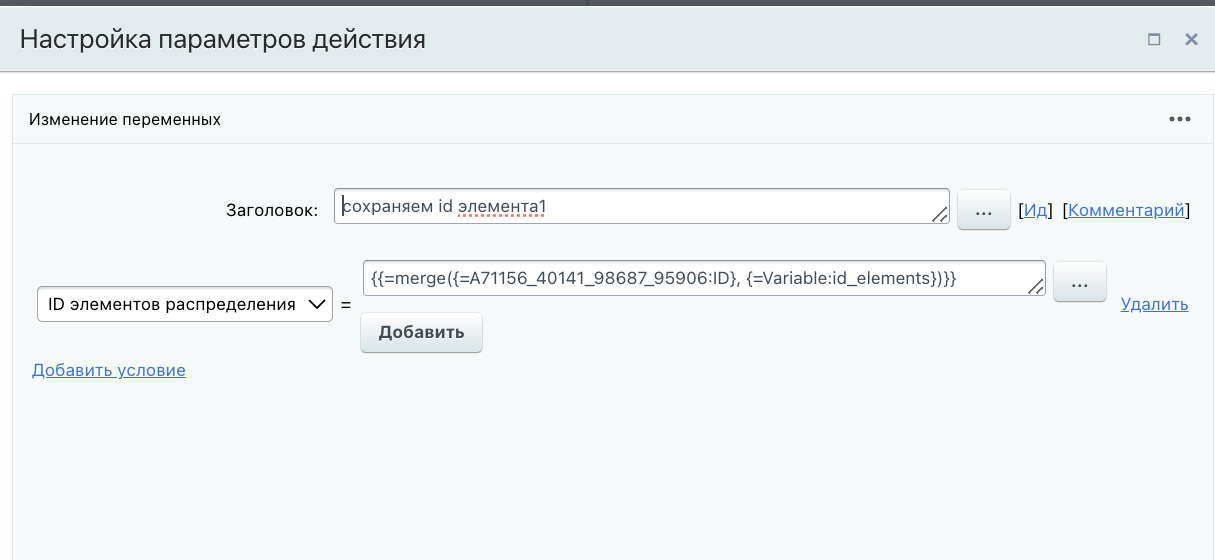This screenshot has width=1215, height=560.
Task: Open the ID элементов распределения dropdown
Action: 184,304
